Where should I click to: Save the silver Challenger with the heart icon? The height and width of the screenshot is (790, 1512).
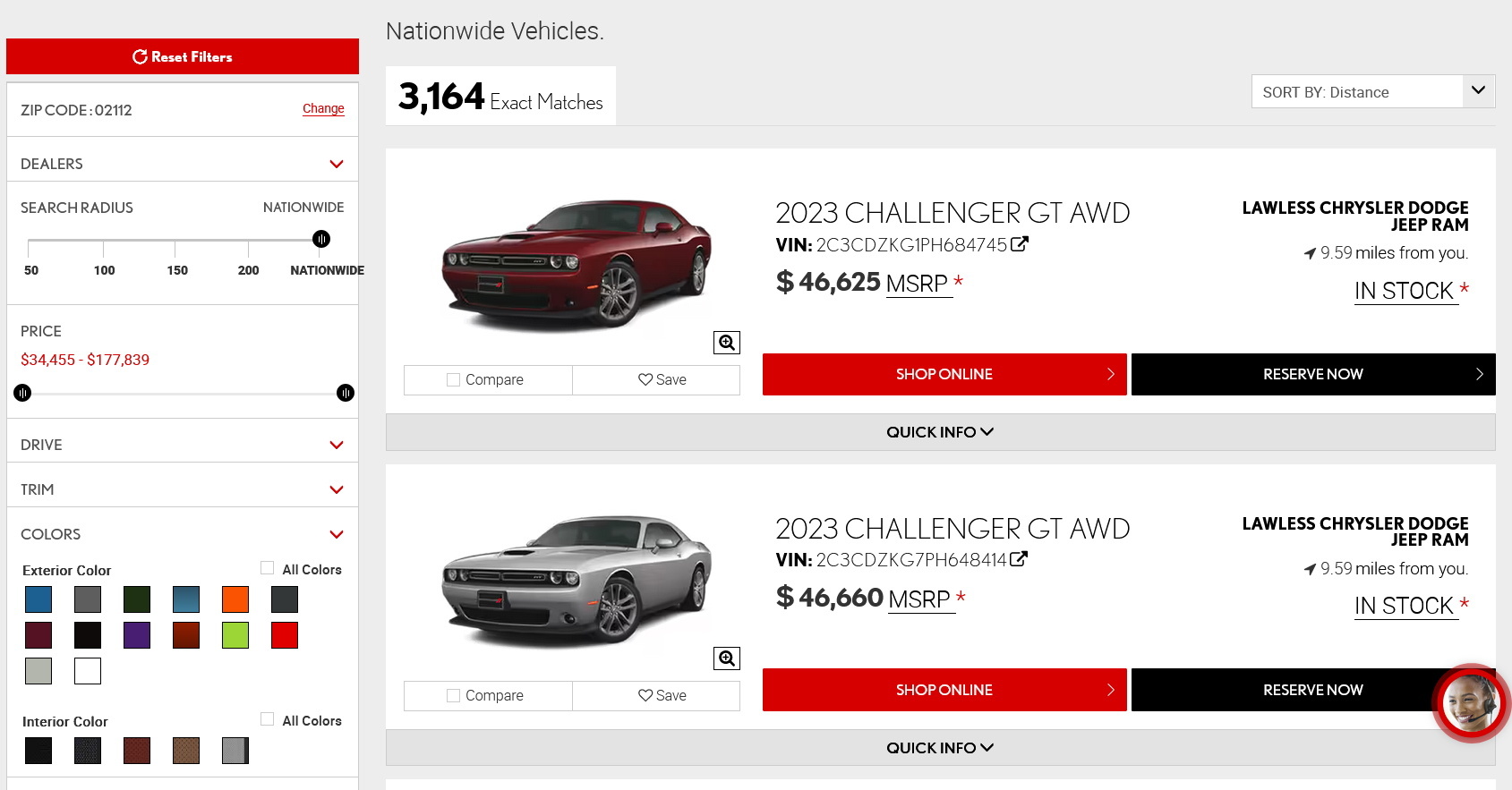(x=662, y=695)
